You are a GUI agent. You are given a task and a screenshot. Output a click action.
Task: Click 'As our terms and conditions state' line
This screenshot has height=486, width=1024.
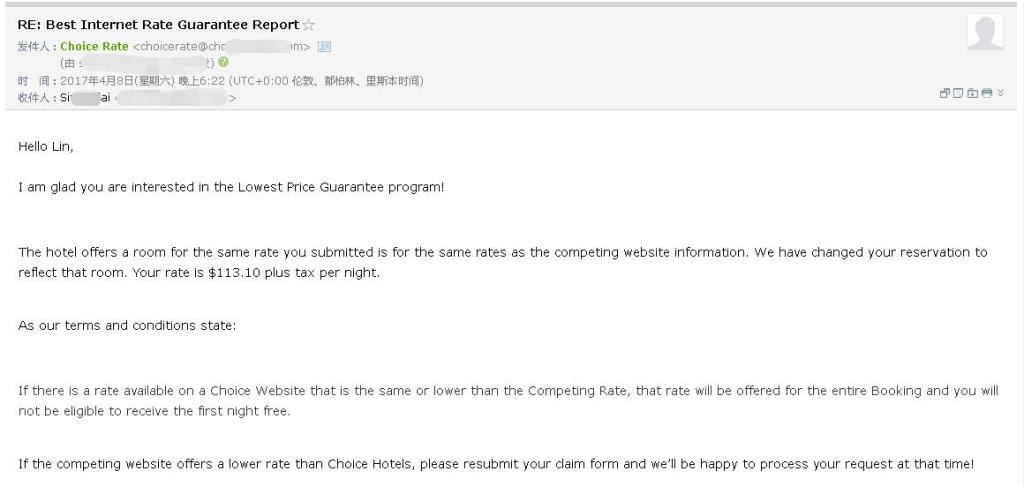pyautogui.click(x=127, y=325)
